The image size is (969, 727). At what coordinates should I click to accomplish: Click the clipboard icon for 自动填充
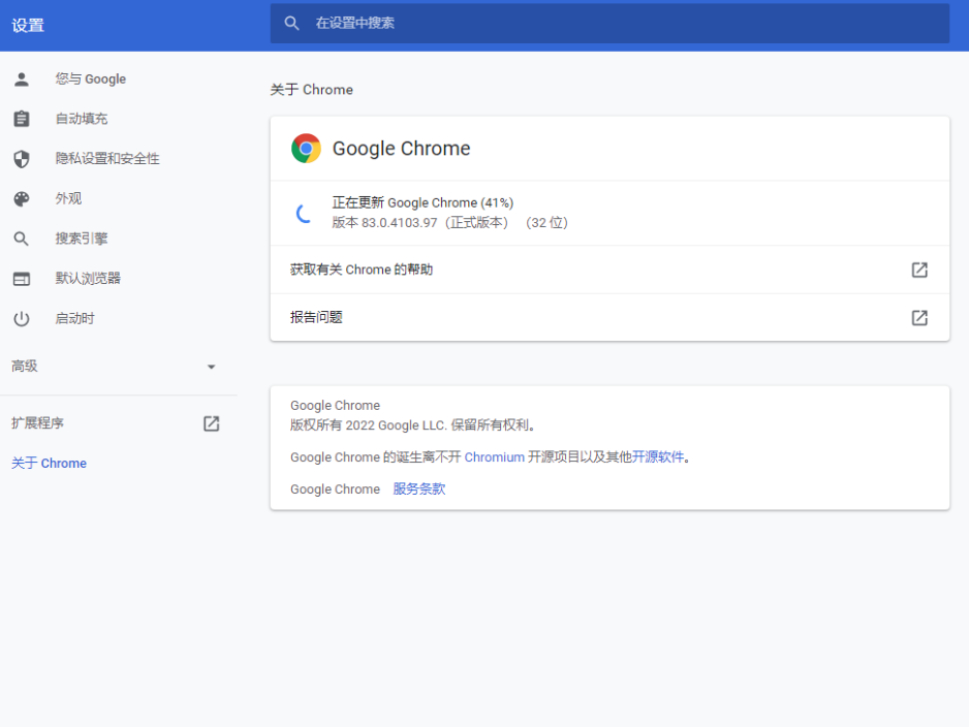pyautogui.click(x=22, y=119)
